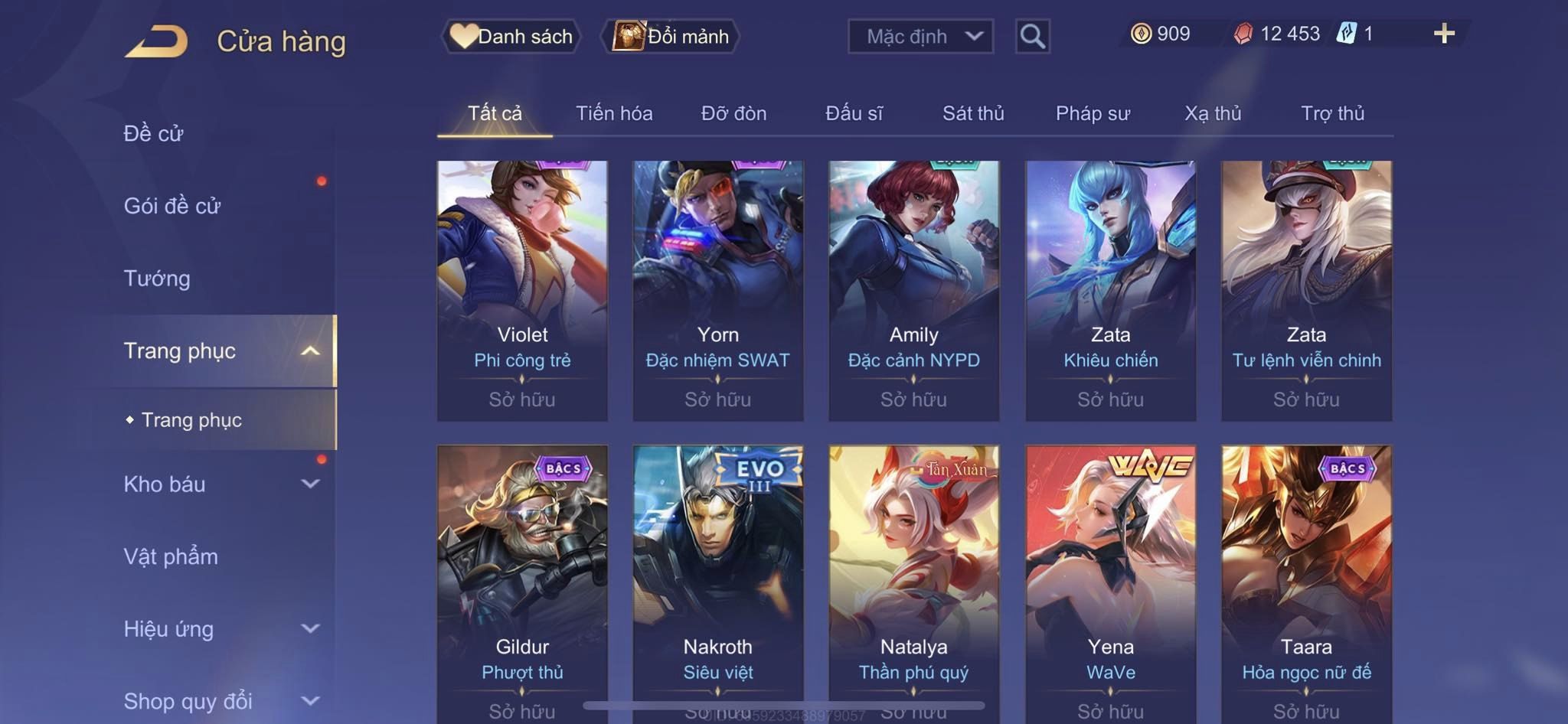Image resolution: width=1568 pixels, height=724 pixels.
Task: Switch to the Pháp sư tab
Action: [x=1093, y=113]
